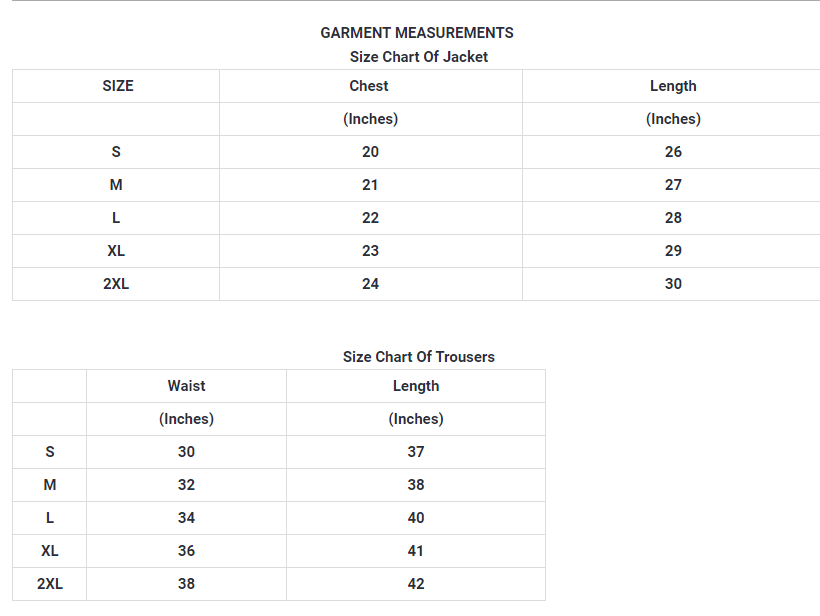The width and height of the screenshot is (820, 616).
Task: Click trousers length value 40 for size L
Action: (416, 518)
